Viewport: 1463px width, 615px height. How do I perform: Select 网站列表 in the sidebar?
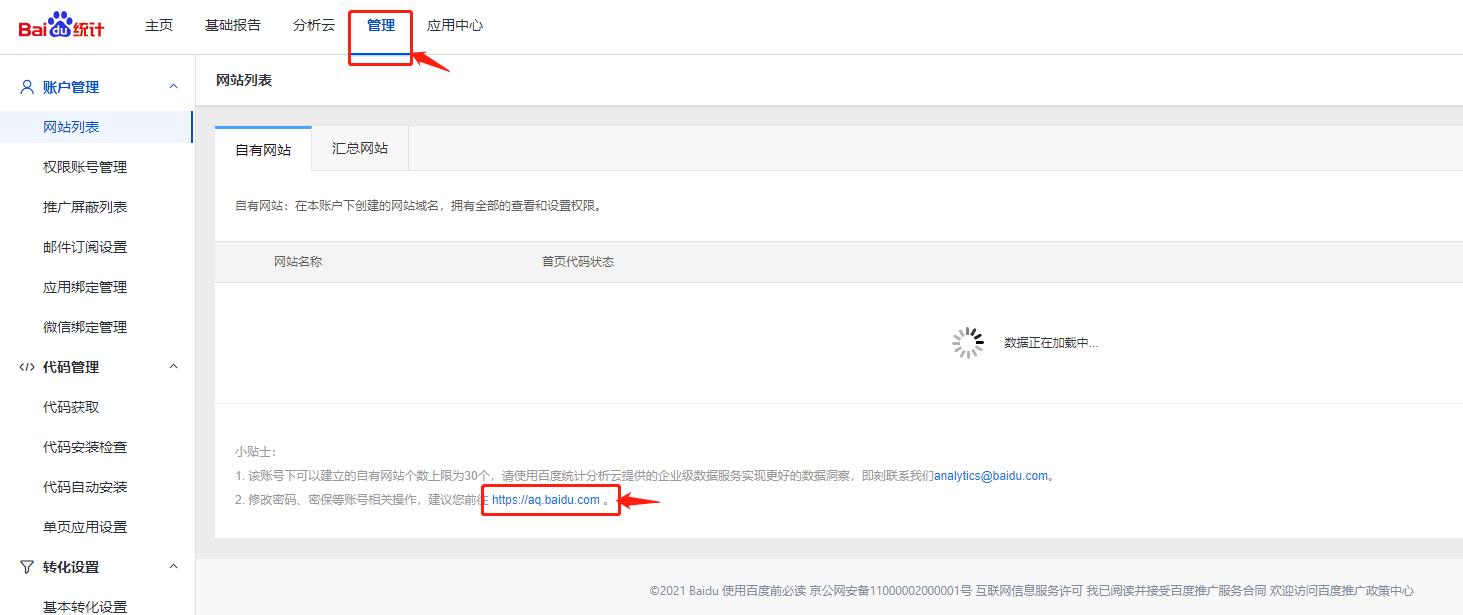coord(70,126)
